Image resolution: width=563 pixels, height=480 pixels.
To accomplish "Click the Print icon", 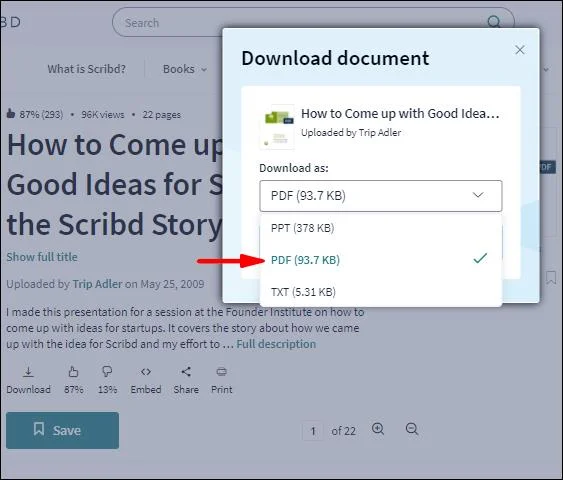I will 222,372.
